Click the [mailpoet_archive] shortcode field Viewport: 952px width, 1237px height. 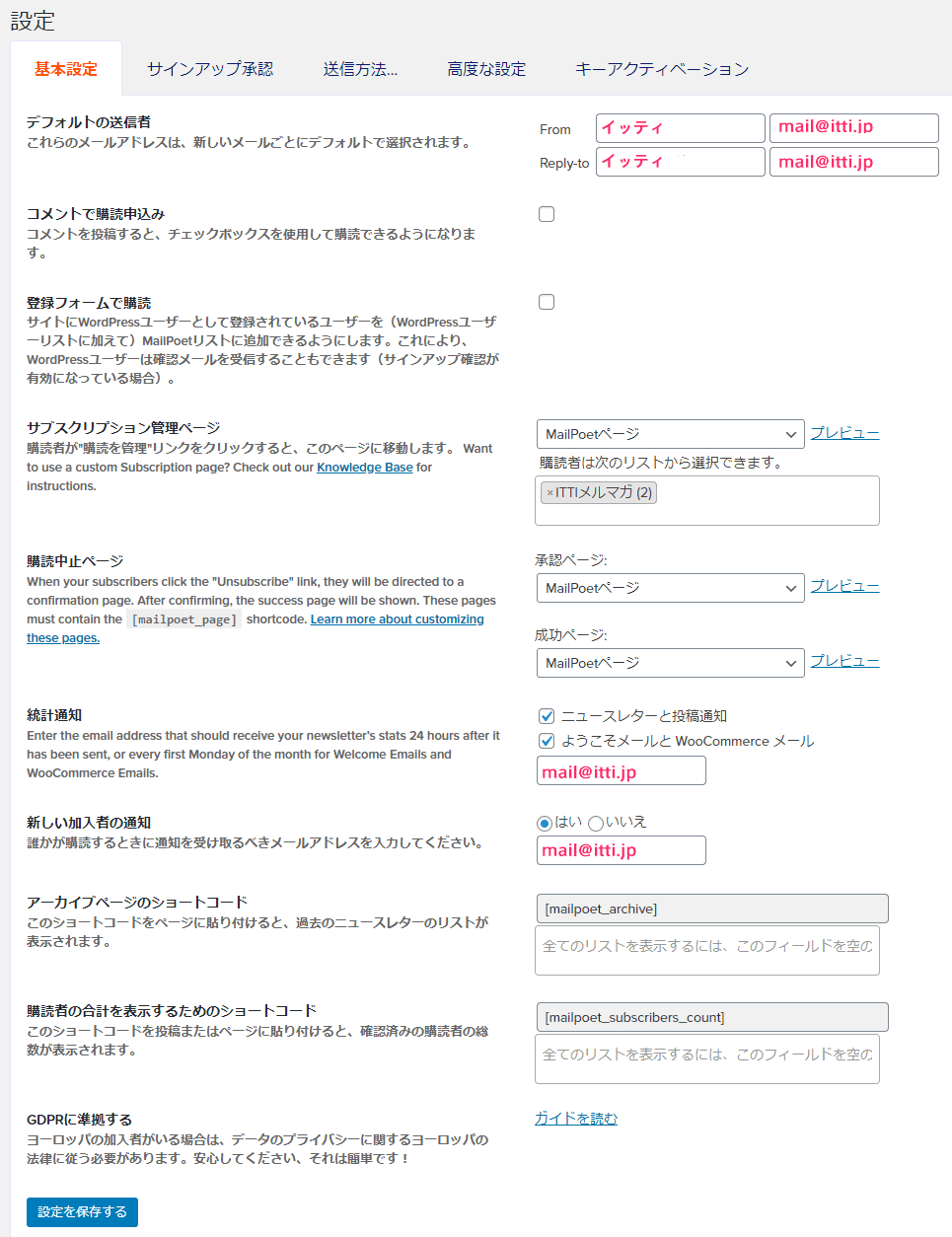point(711,909)
